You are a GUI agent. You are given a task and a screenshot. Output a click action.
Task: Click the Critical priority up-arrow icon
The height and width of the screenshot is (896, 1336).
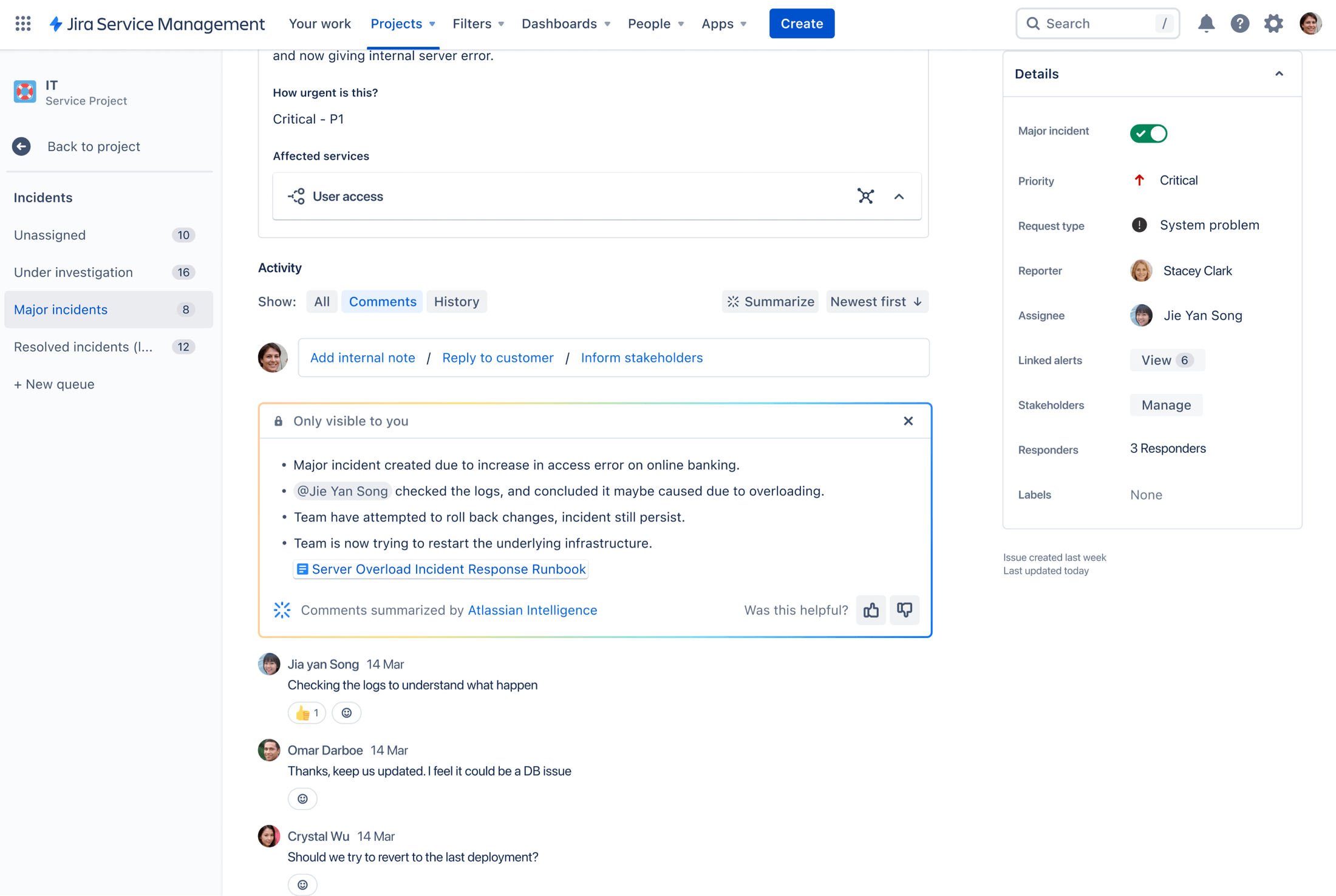tap(1140, 180)
